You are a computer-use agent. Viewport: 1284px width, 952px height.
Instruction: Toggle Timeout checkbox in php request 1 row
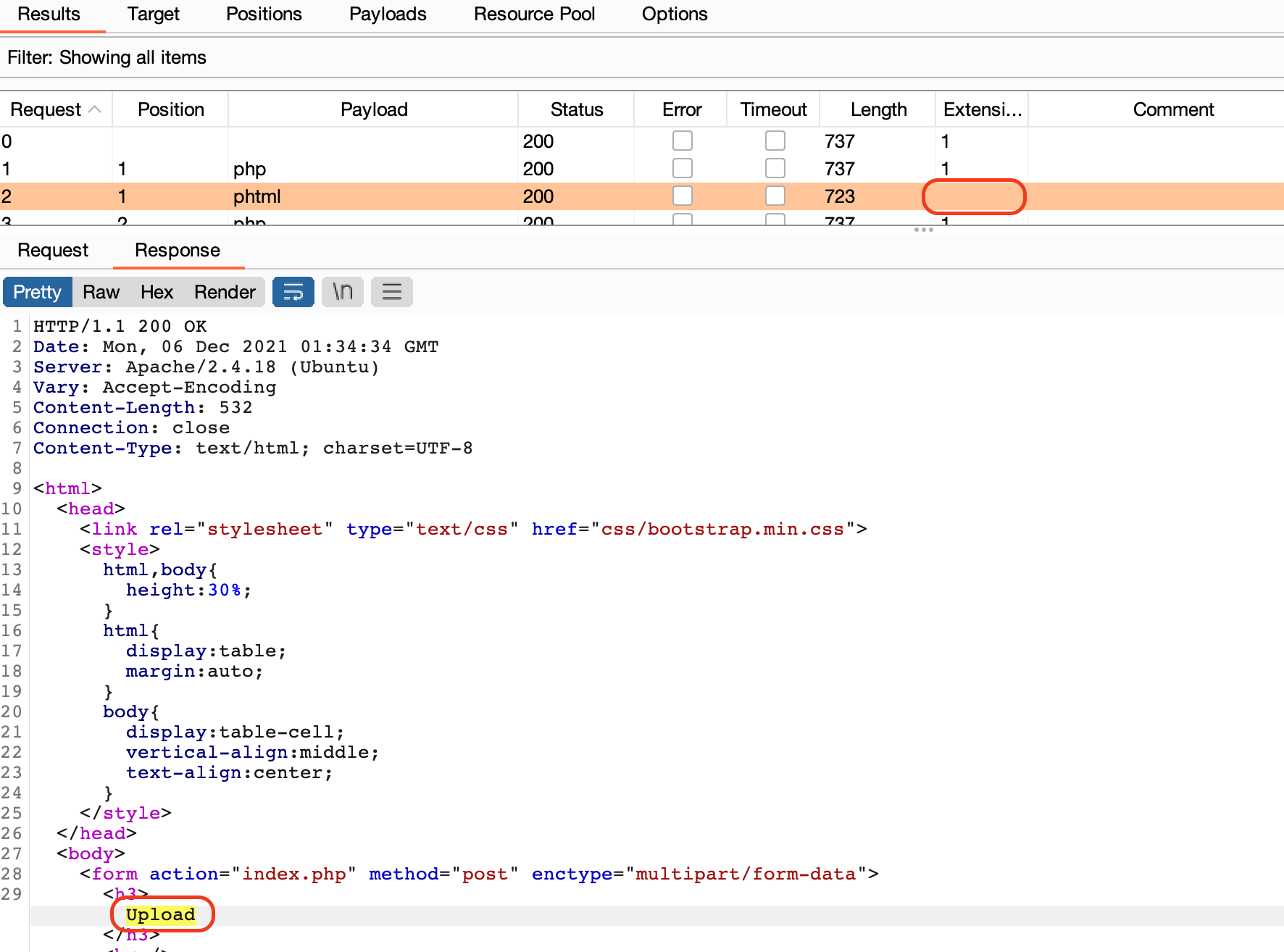coord(775,168)
